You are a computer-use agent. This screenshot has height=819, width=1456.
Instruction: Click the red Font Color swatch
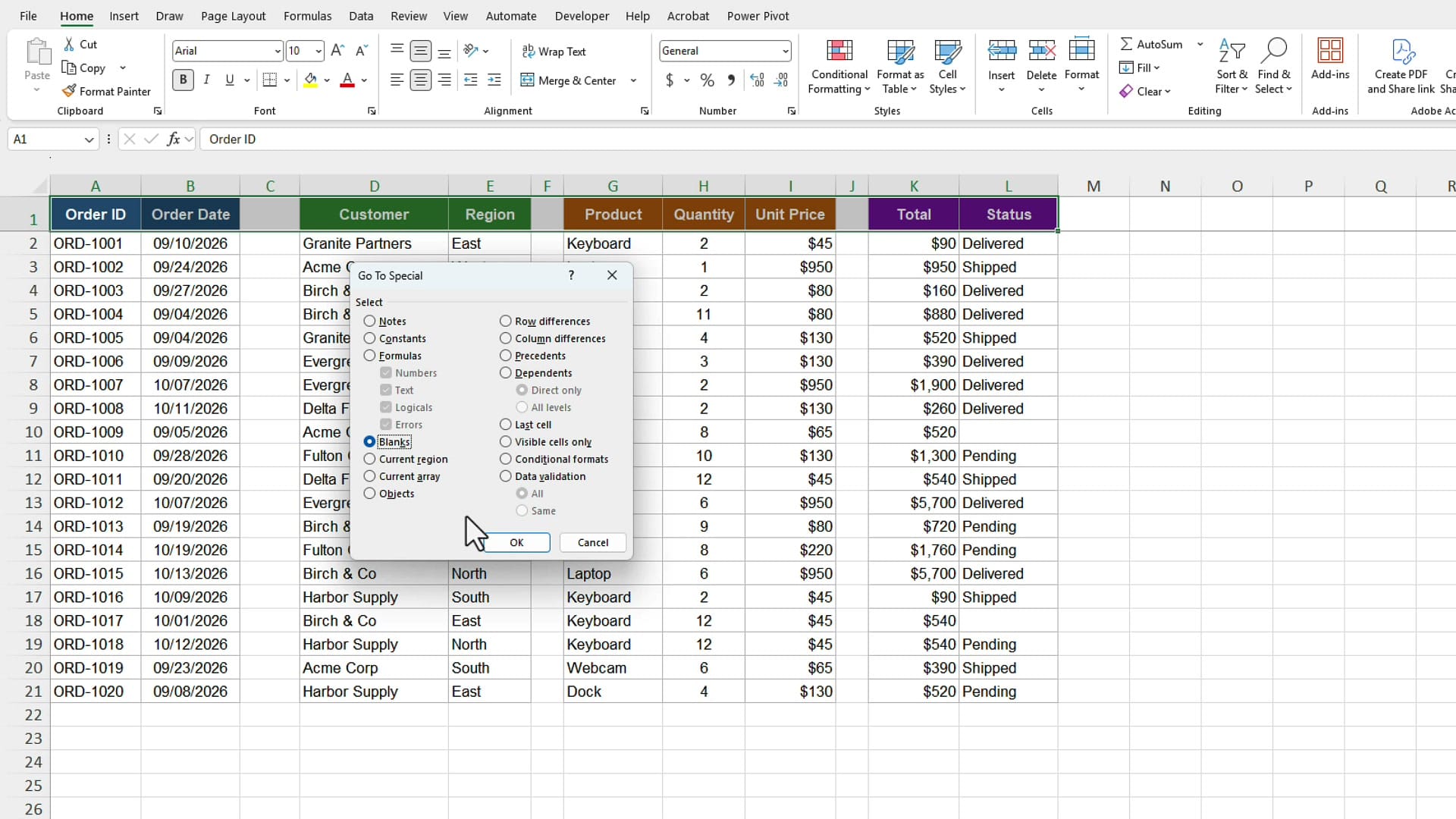(347, 80)
